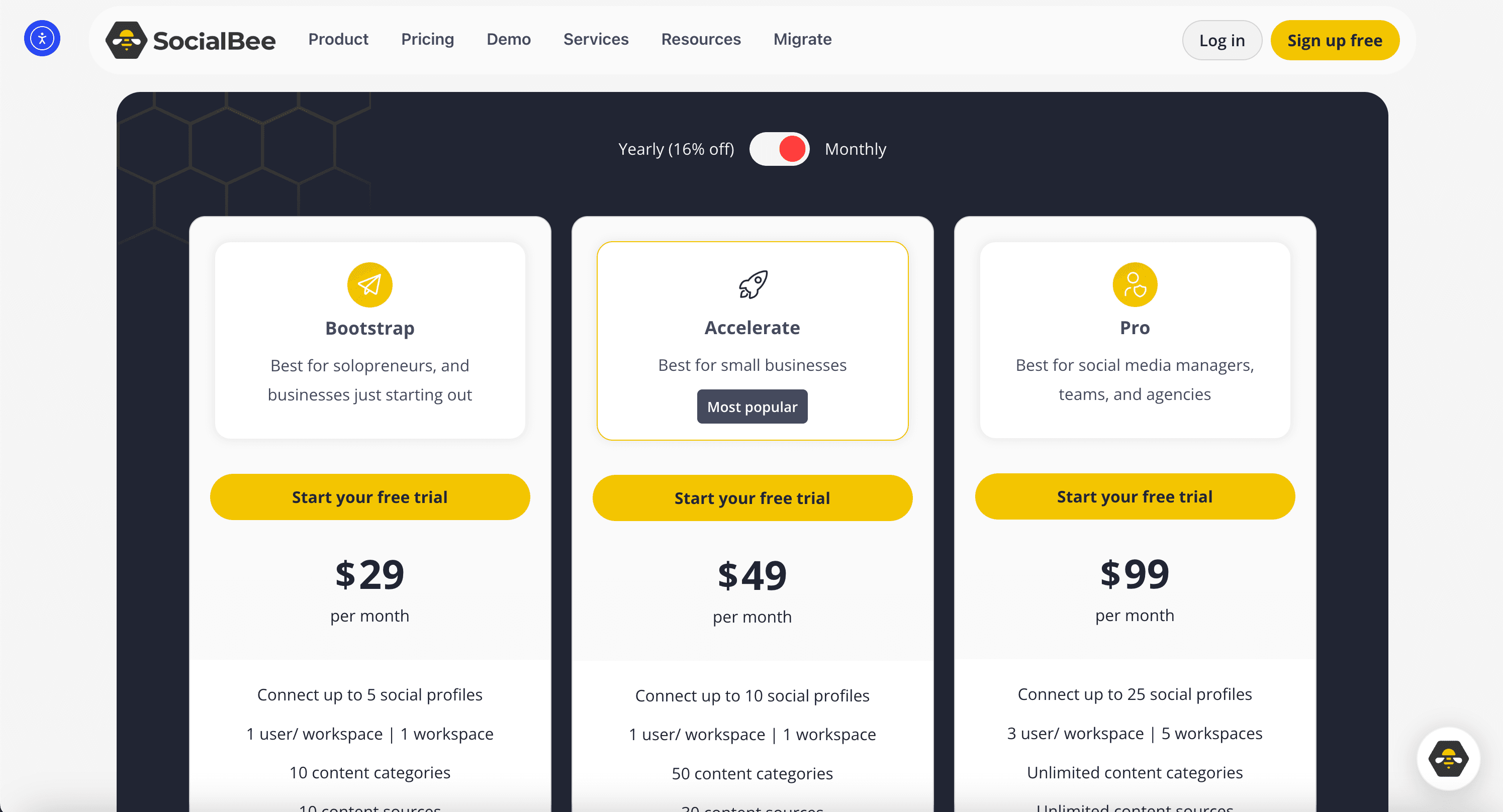
Task: Click the SocialBee bee logo
Action: [x=126, y=40]
